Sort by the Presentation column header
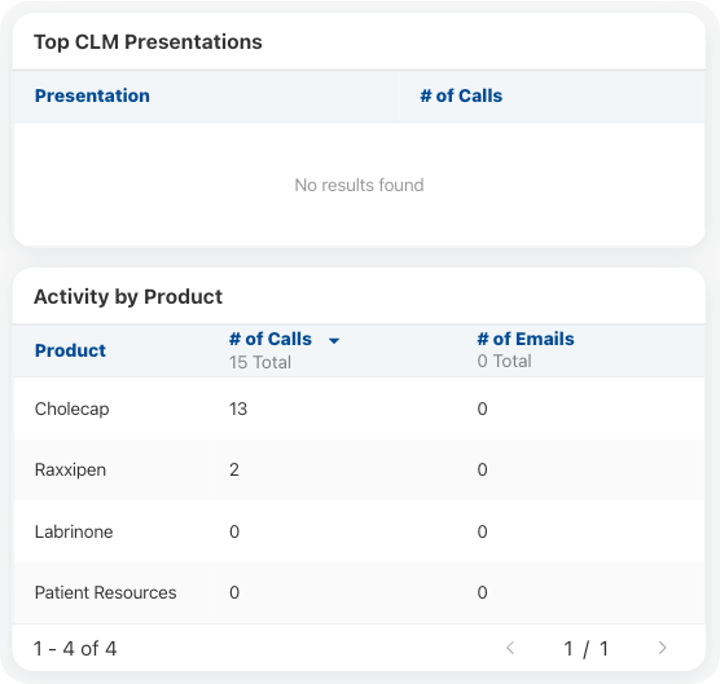 (92, 96)
